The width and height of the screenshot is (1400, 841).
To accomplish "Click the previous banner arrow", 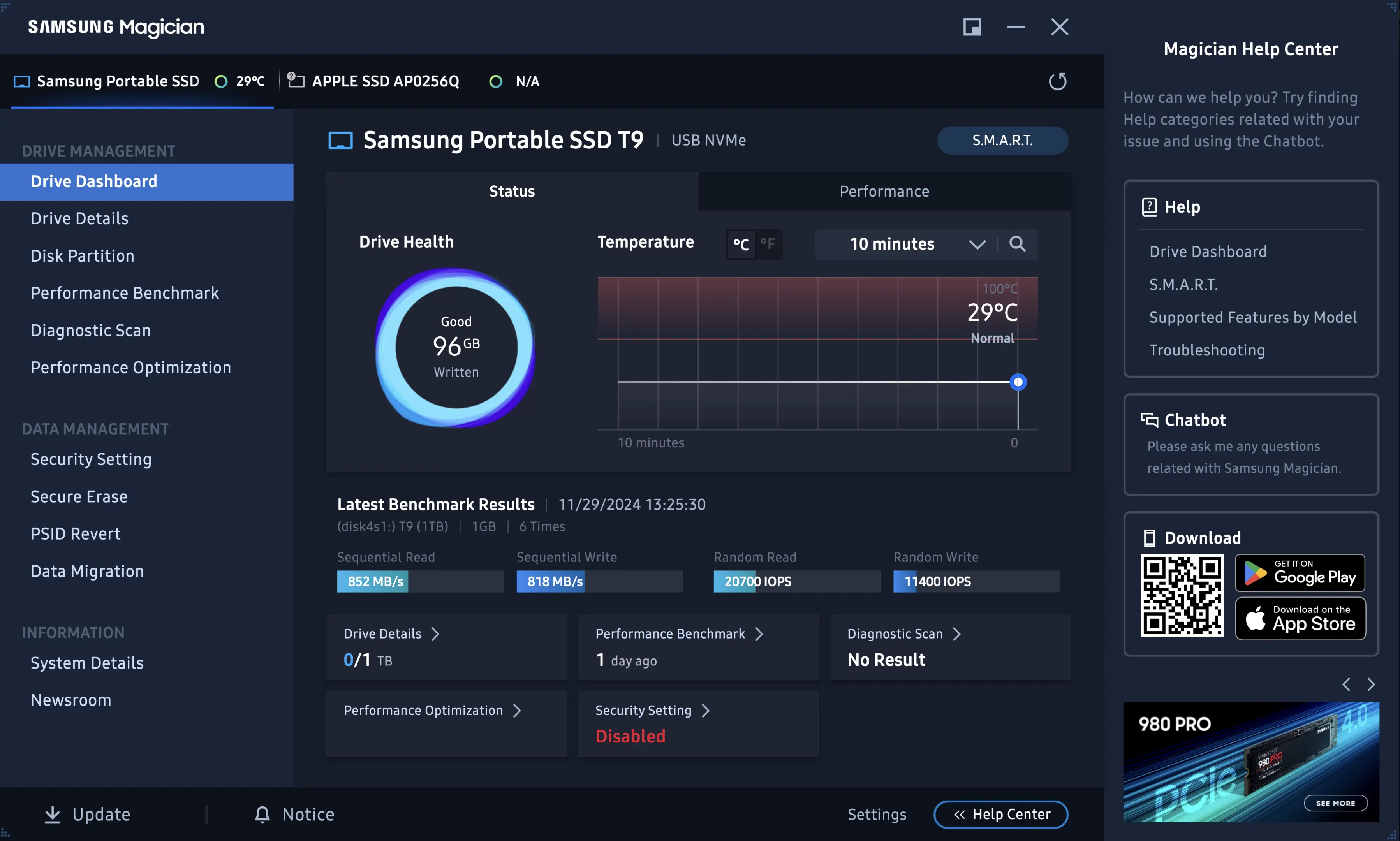I will [x=1346, y=684].
